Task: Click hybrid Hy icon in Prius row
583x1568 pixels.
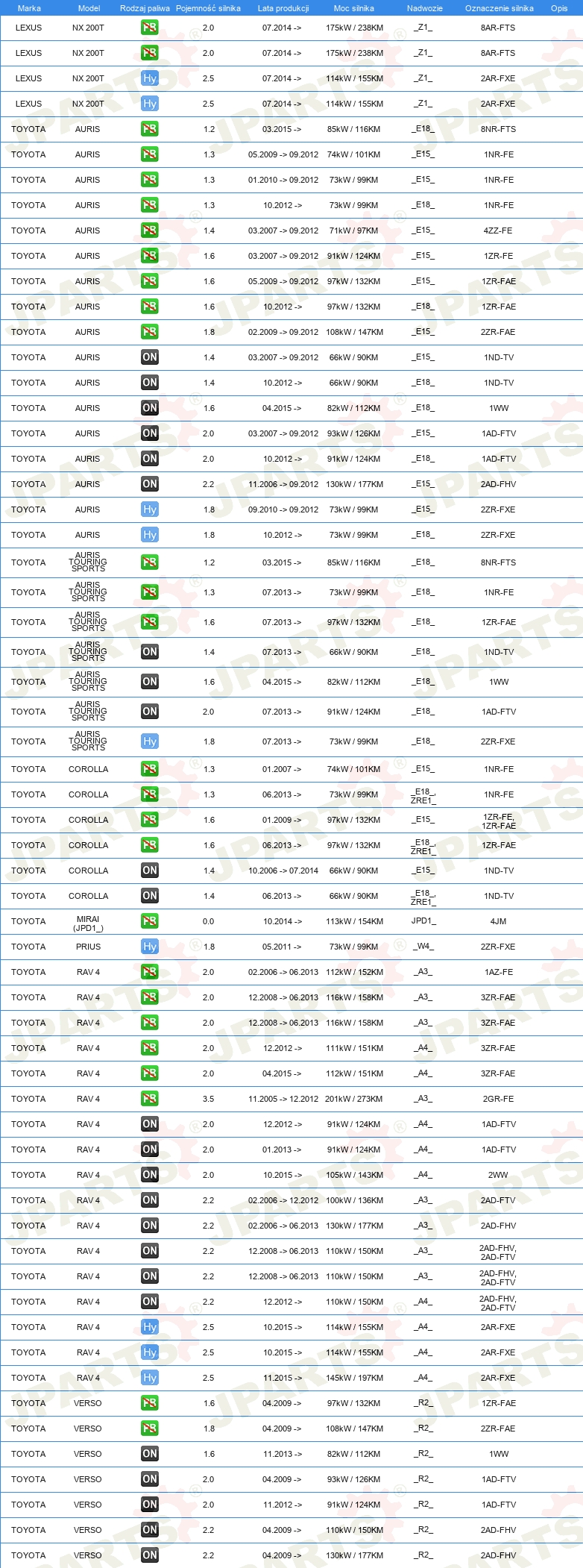Action: pyautogui.click(x=150, y=947)
